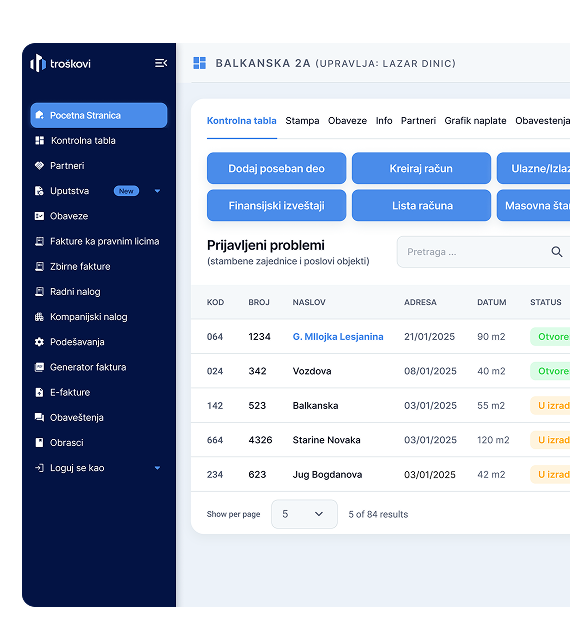Click the search magnifier icon

pyautogui.click(x=557, y=252)
